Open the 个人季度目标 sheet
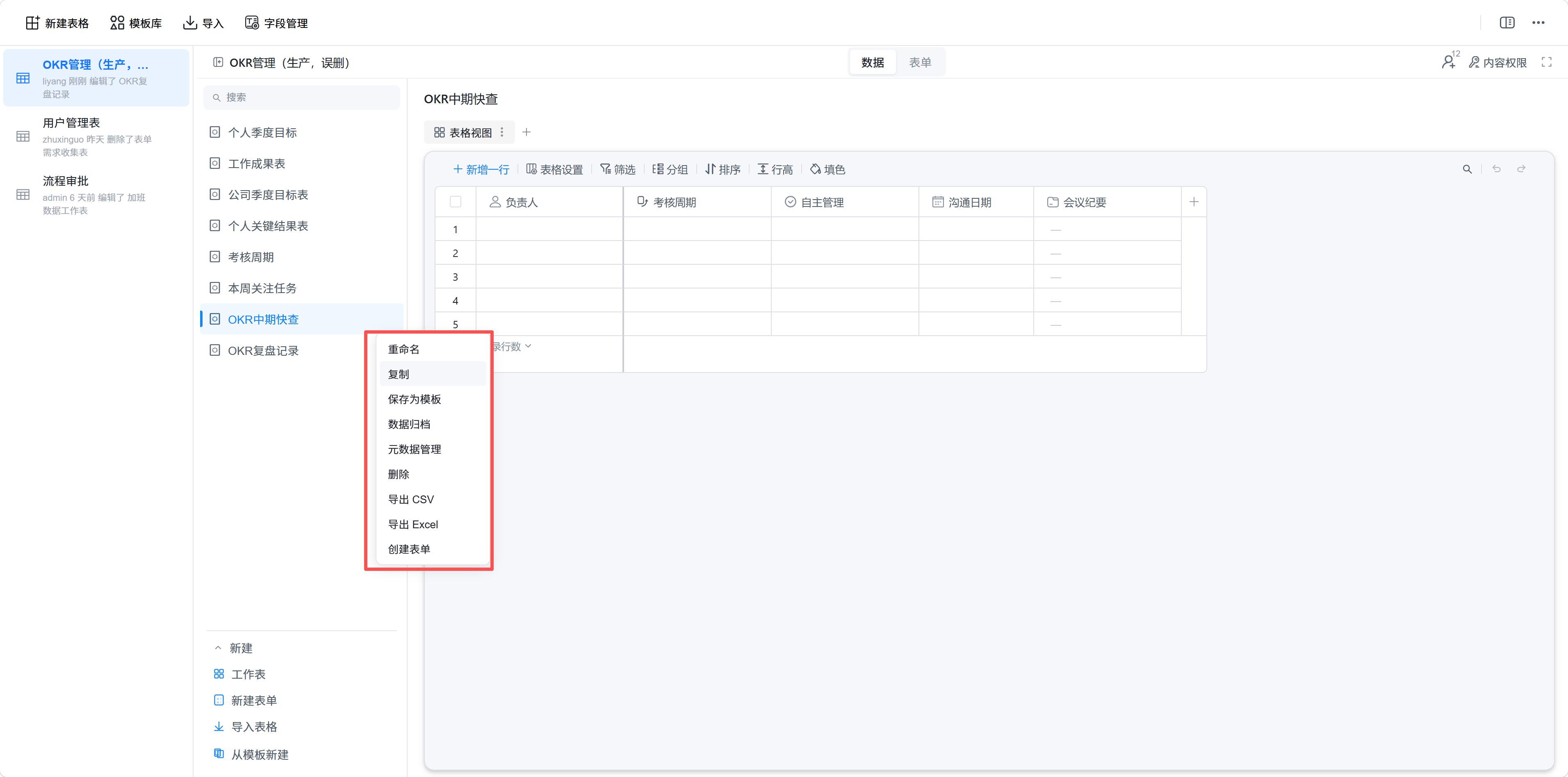 302,133
